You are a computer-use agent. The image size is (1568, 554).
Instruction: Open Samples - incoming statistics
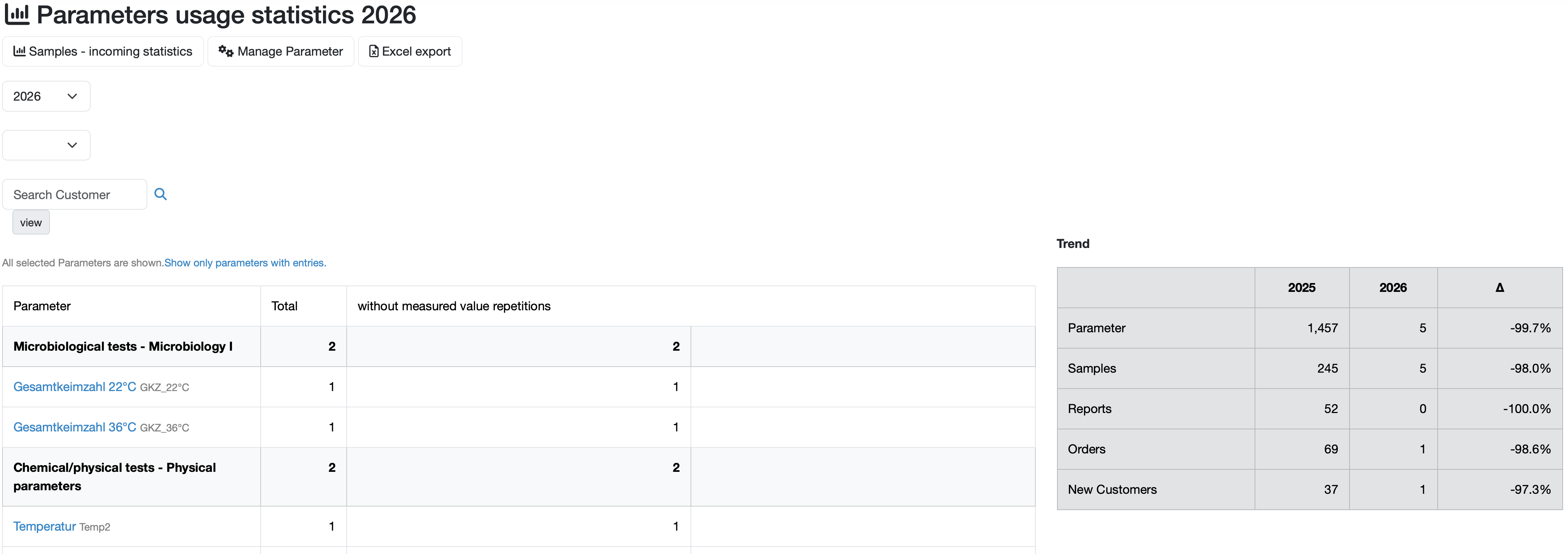point(103,52)
